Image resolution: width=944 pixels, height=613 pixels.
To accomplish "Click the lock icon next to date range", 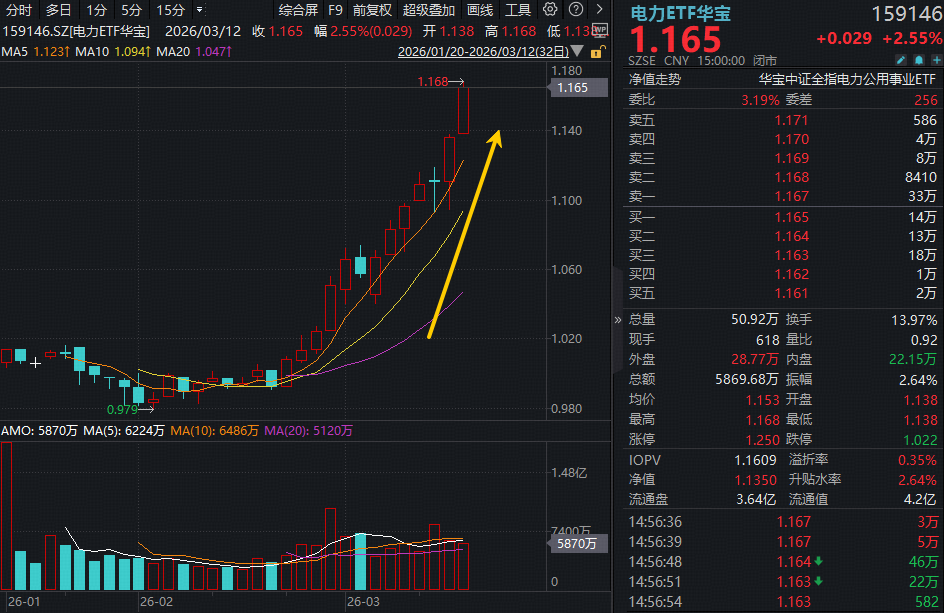I will click(x=596, y=53).
